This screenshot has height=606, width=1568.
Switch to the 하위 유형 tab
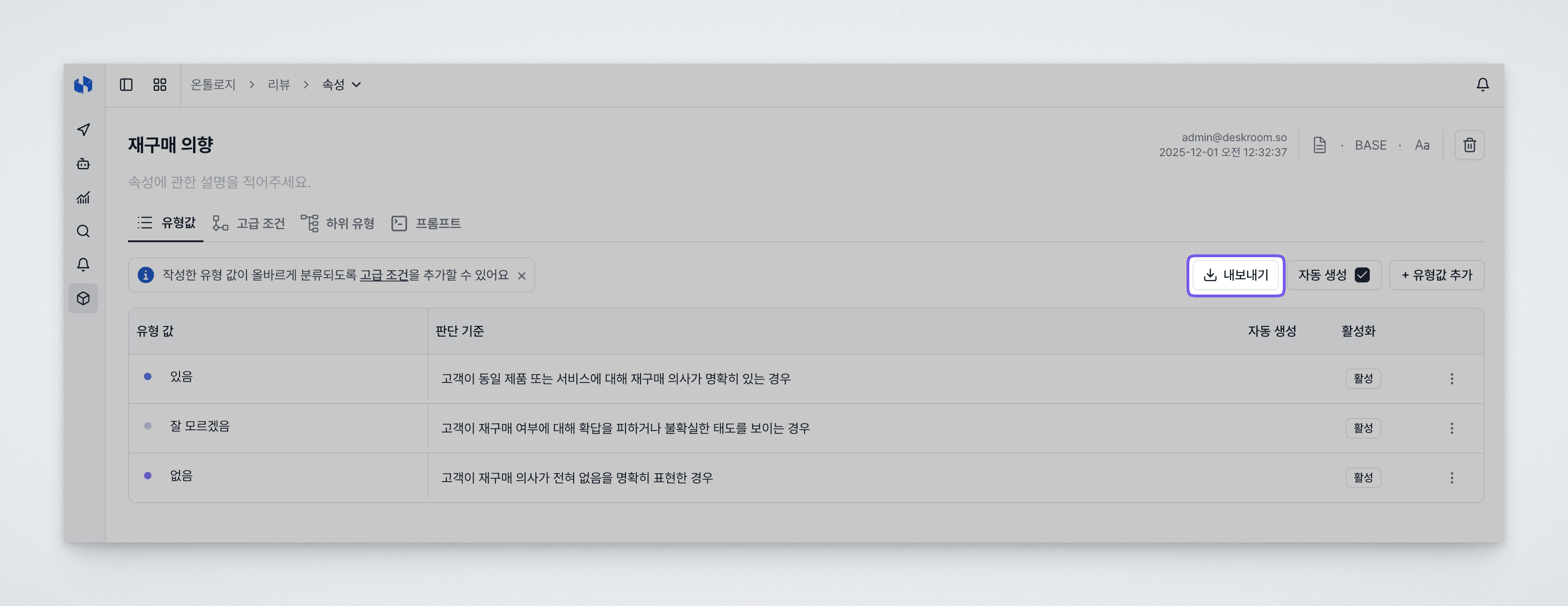coord(350,223)
